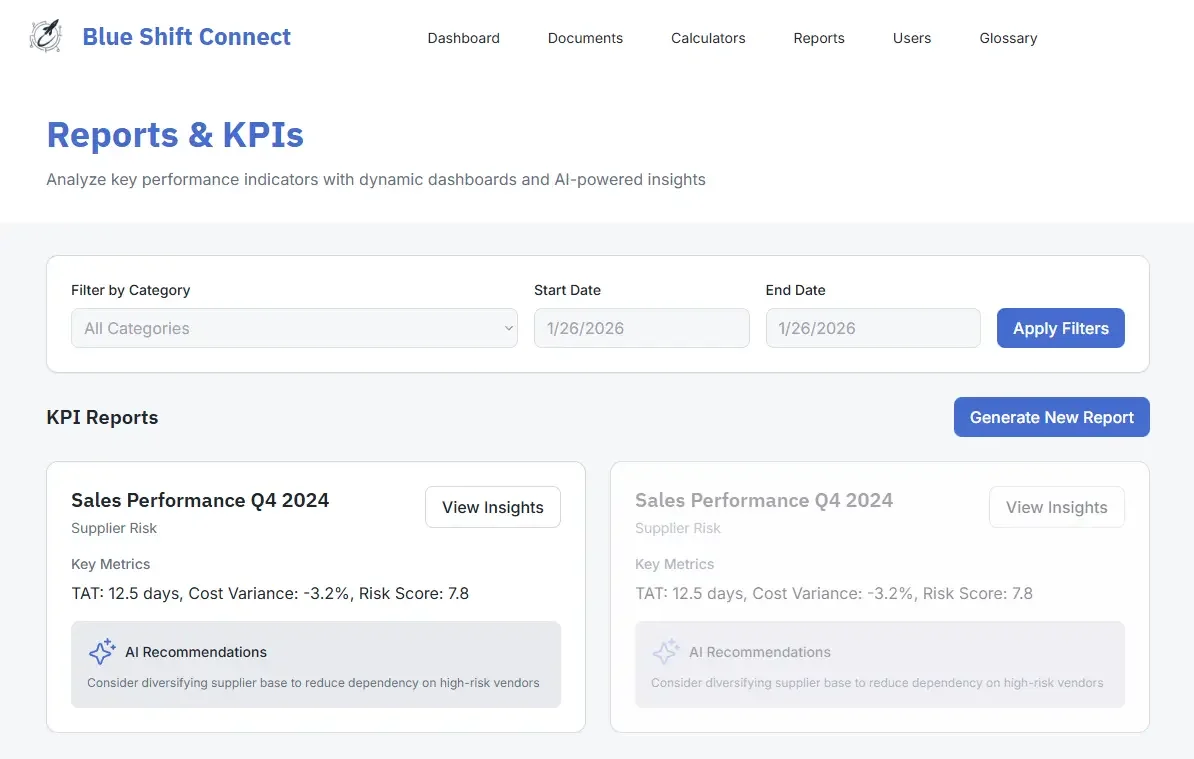Viewport: 1194px width, 759px height.
Task: Click the sparkle icon on the grayed-out card
Action: pyautogui.click(x=665, y=651)
